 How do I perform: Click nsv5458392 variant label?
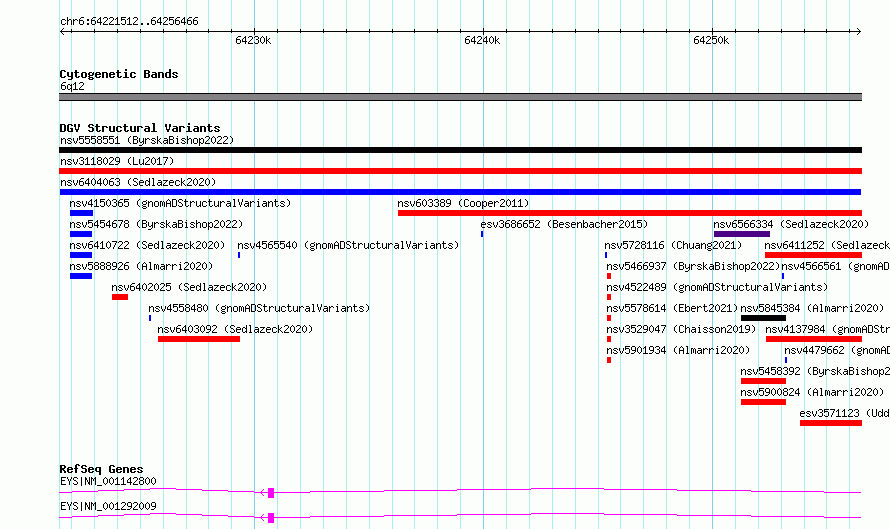[x=815, y=371]
